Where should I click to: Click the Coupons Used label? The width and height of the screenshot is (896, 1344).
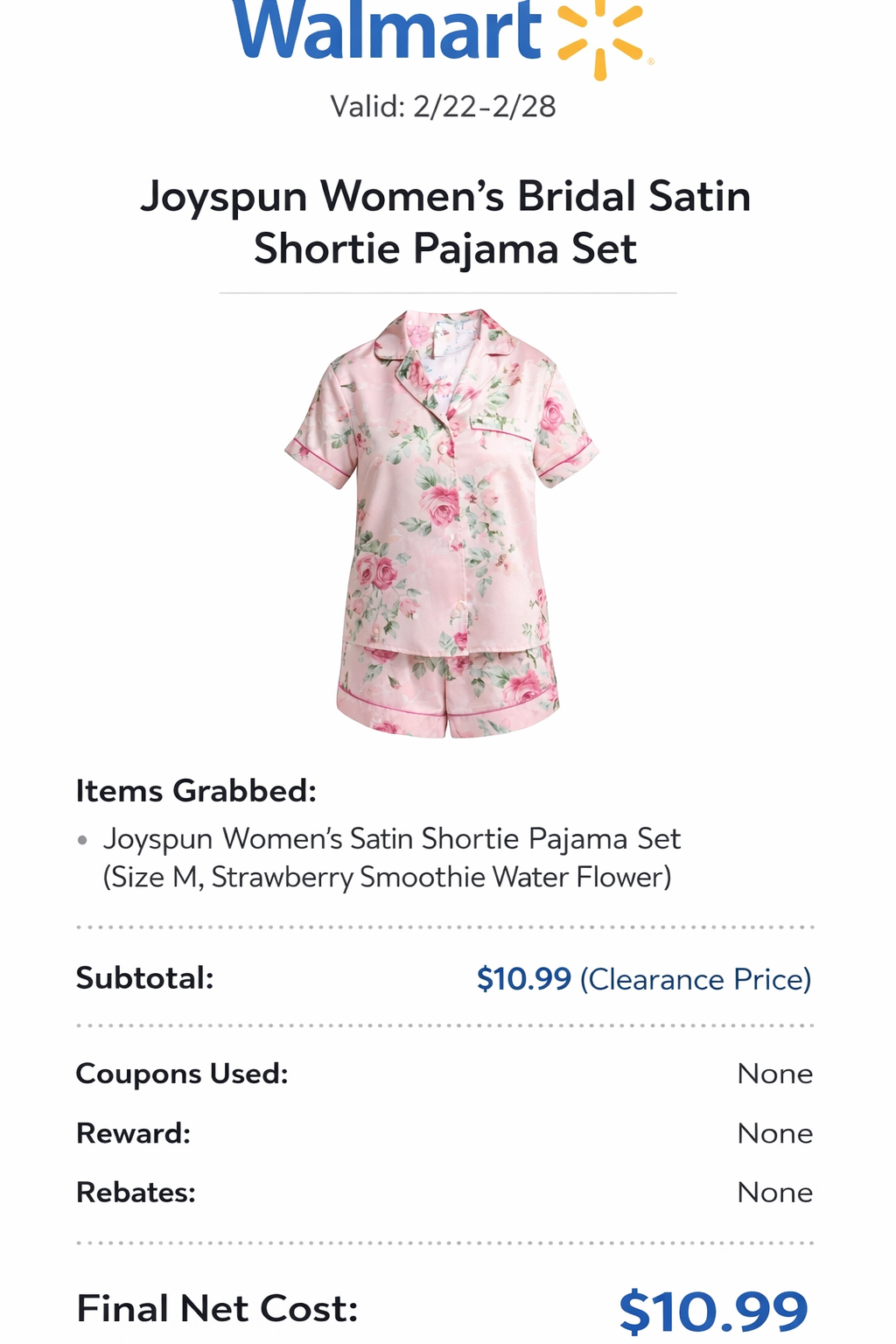point(182,1074)
